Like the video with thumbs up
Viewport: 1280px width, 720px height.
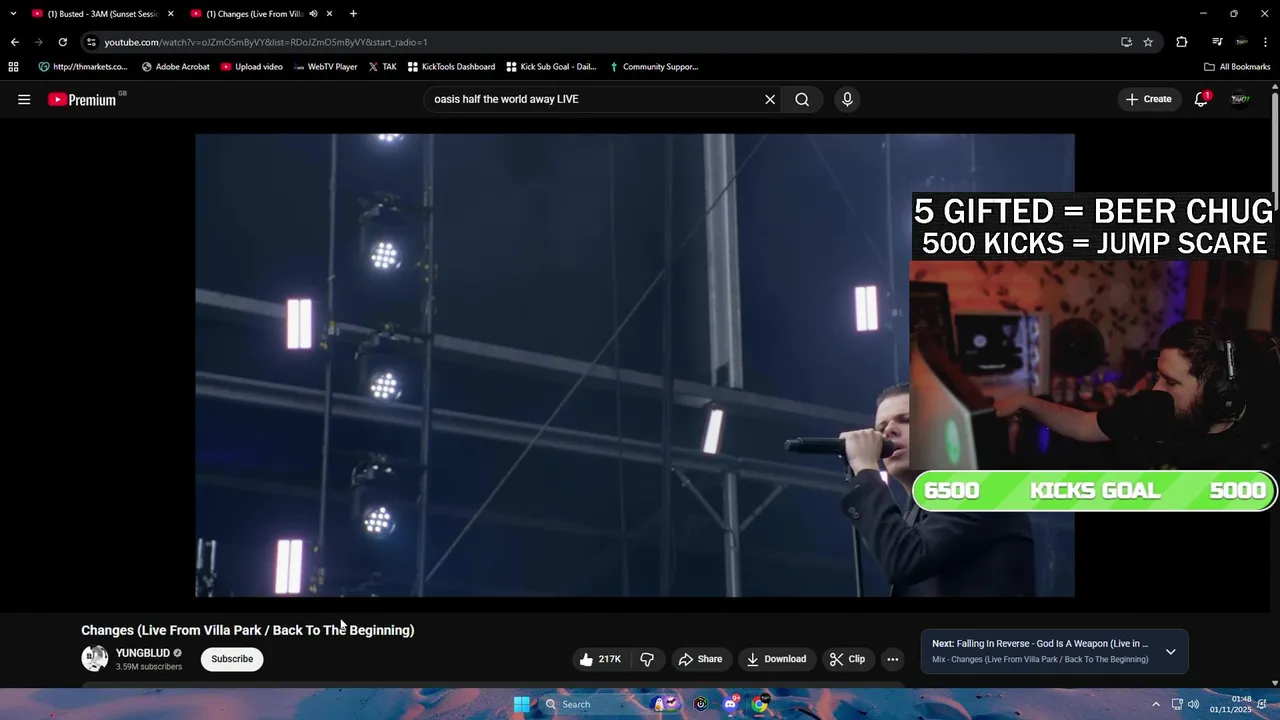click(x=600, y=659)
